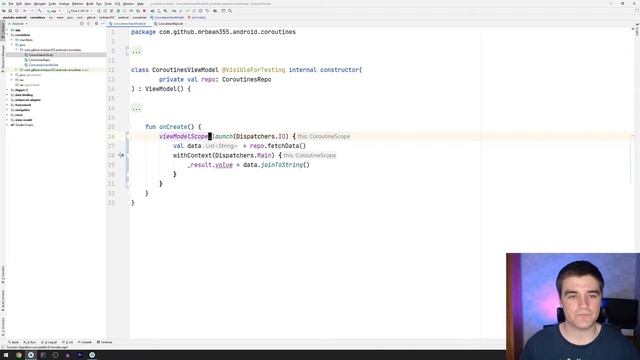
Task: Open the File menu
Action: click(11, 4)
